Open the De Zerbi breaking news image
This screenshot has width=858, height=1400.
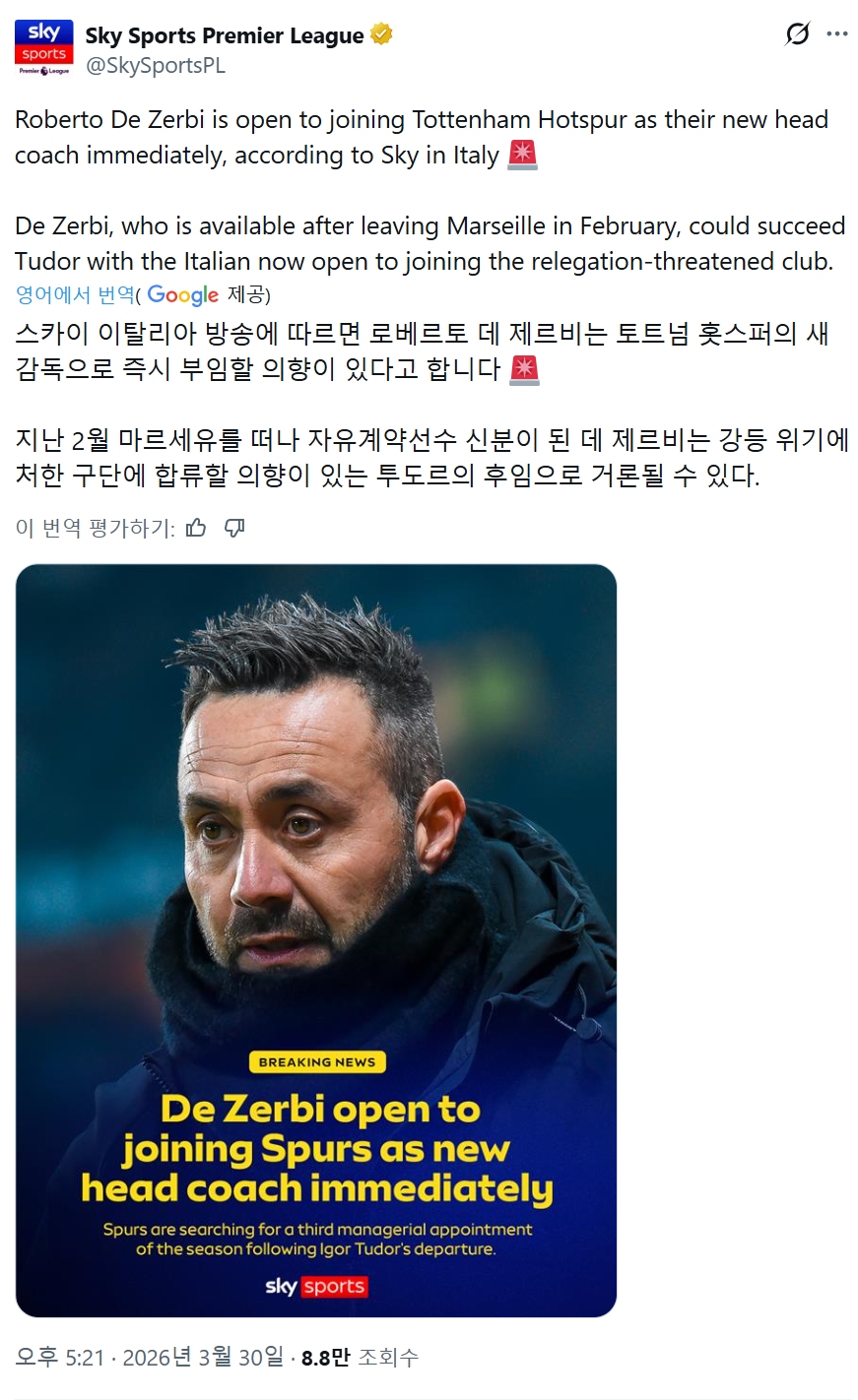coord(316,940)
